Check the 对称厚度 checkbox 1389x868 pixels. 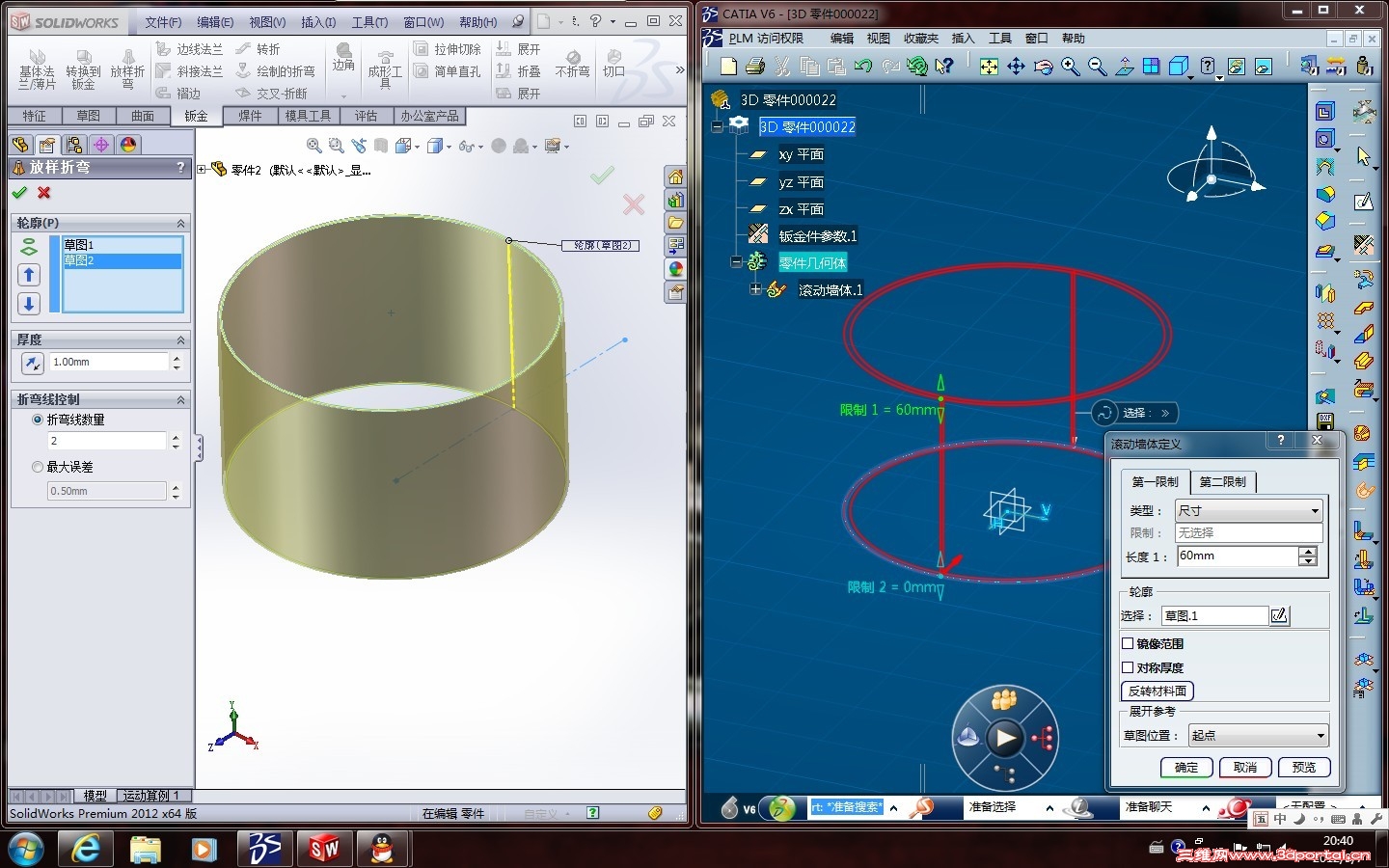(x=1128, y=667)
